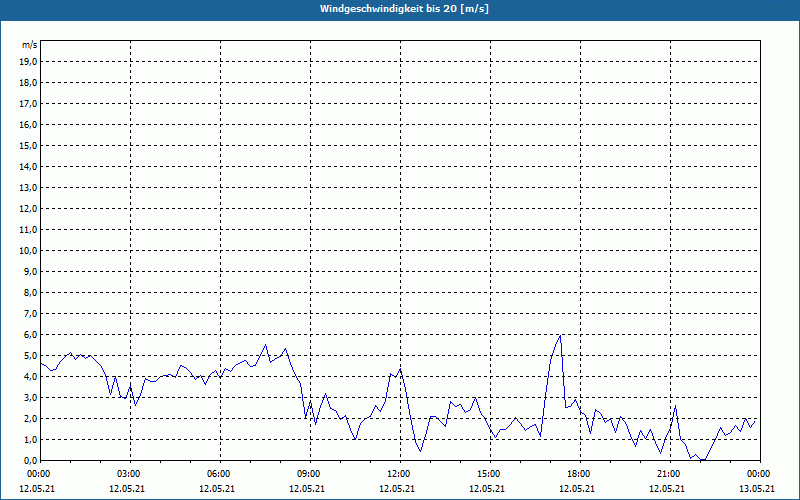Select the 17,0 y-axis label
Screen dimensions: 800x500
28,104
